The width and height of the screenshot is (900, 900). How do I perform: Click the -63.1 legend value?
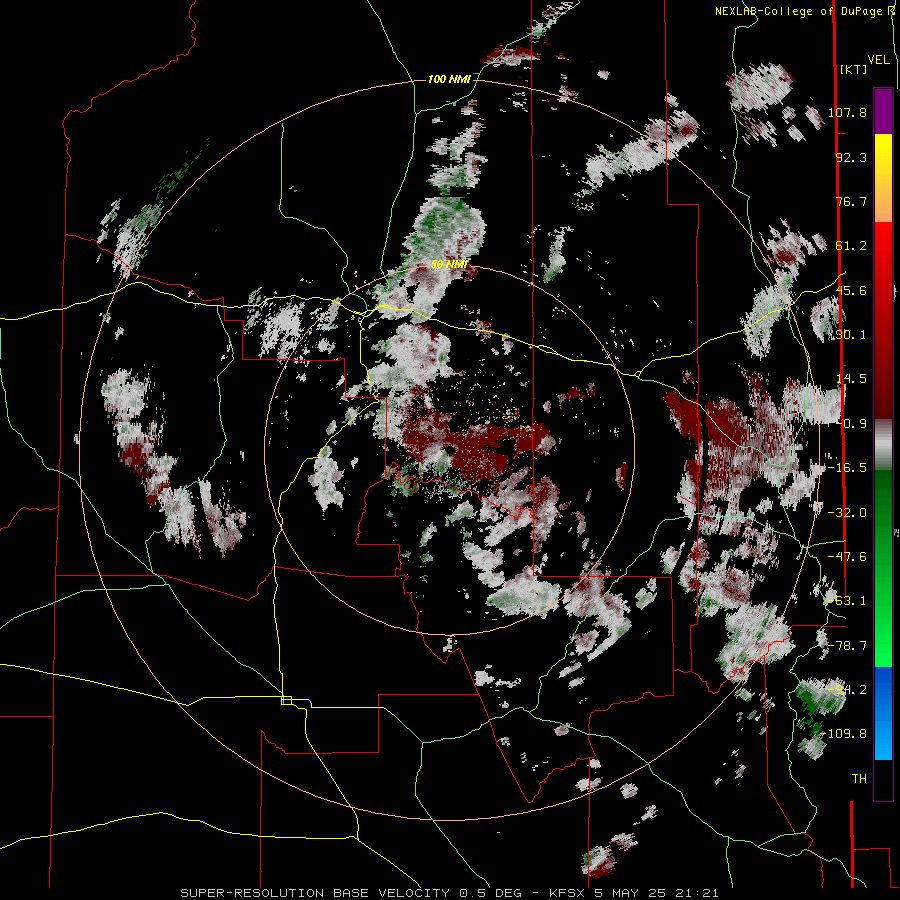(847, 601)
